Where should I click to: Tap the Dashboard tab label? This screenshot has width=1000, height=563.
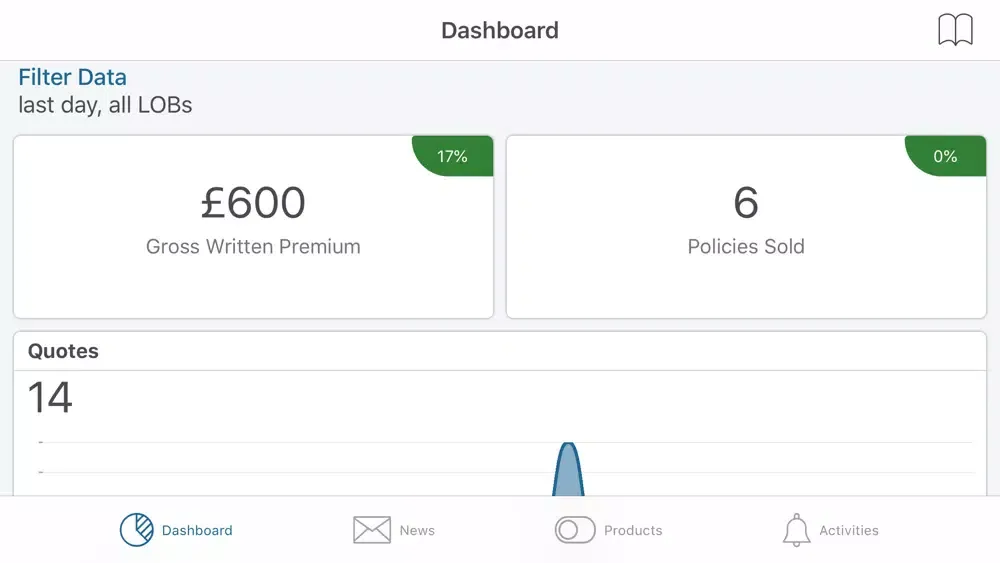197,530
